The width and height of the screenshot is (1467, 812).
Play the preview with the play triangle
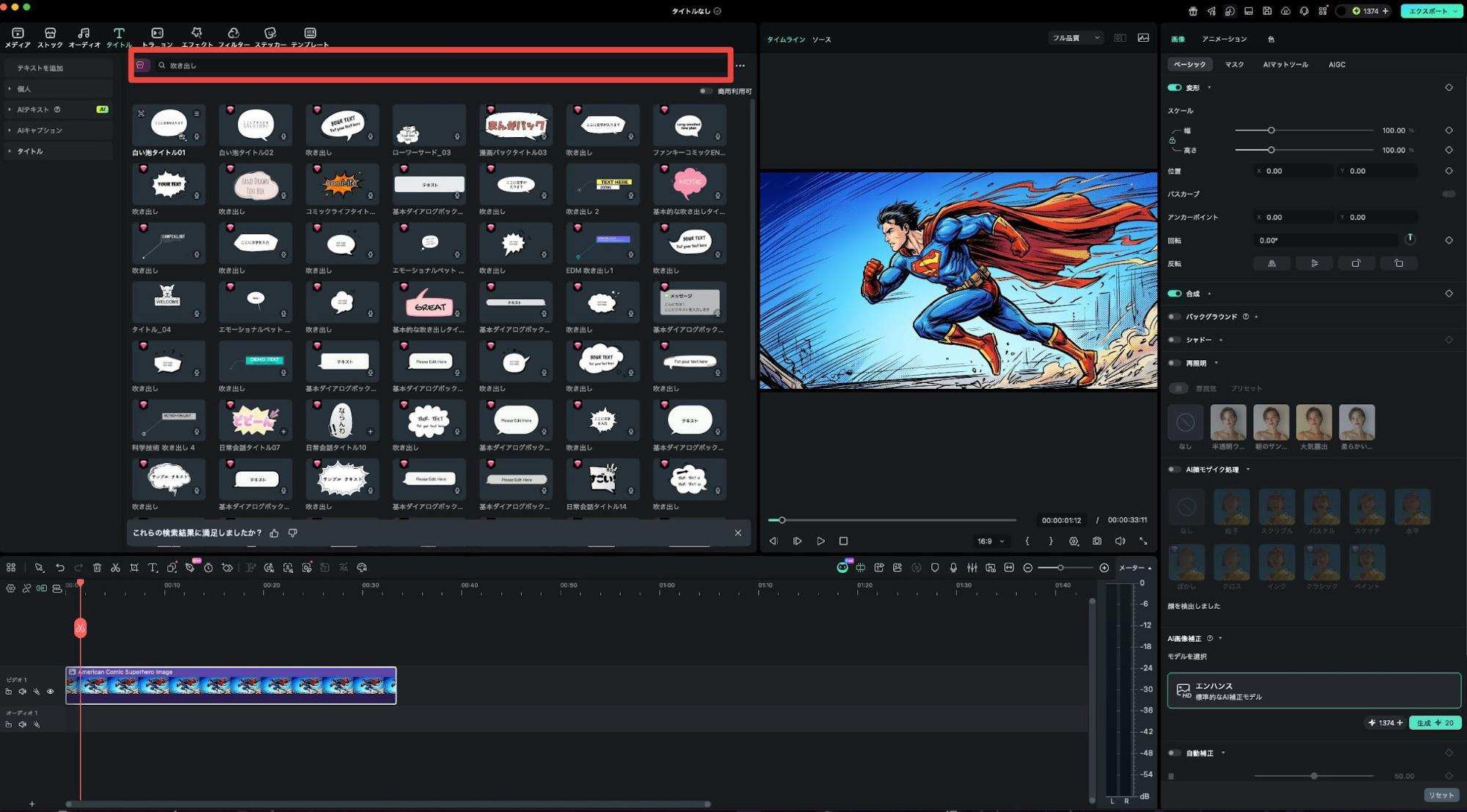(x=820, y=541)
